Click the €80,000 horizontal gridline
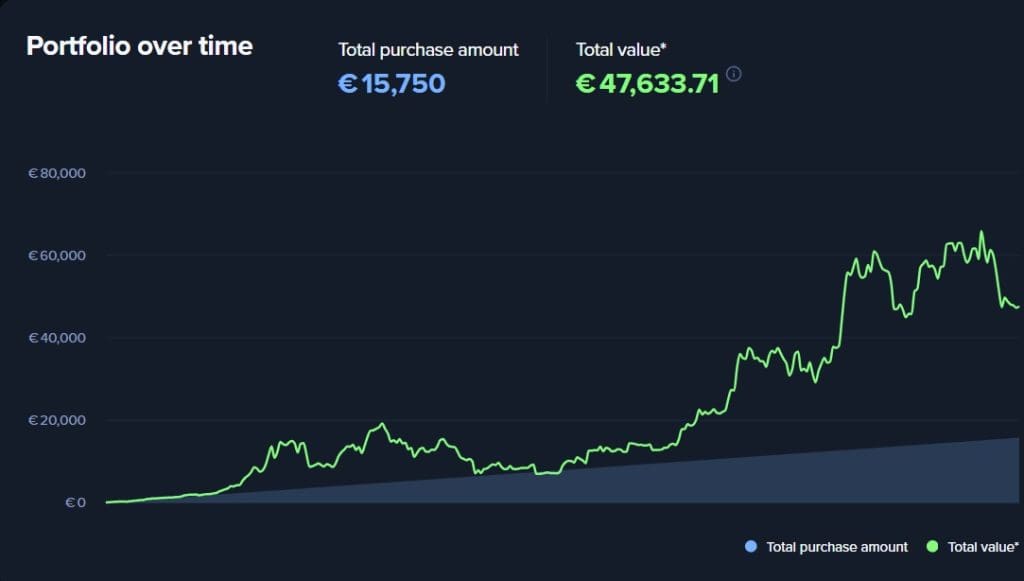 pos(500,173)
